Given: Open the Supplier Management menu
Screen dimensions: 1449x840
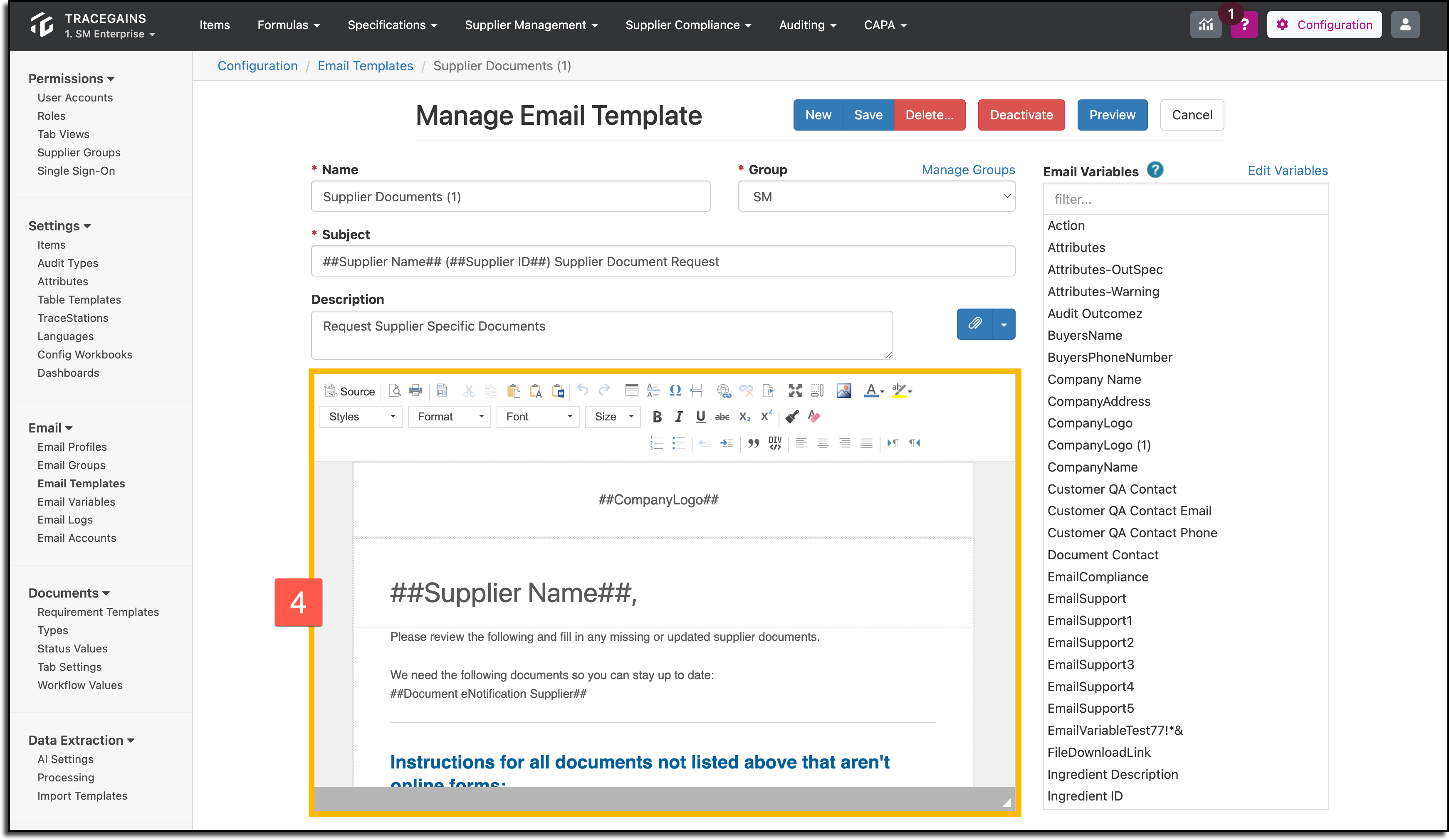Looking at the screenshot, I should click(531, 25).
